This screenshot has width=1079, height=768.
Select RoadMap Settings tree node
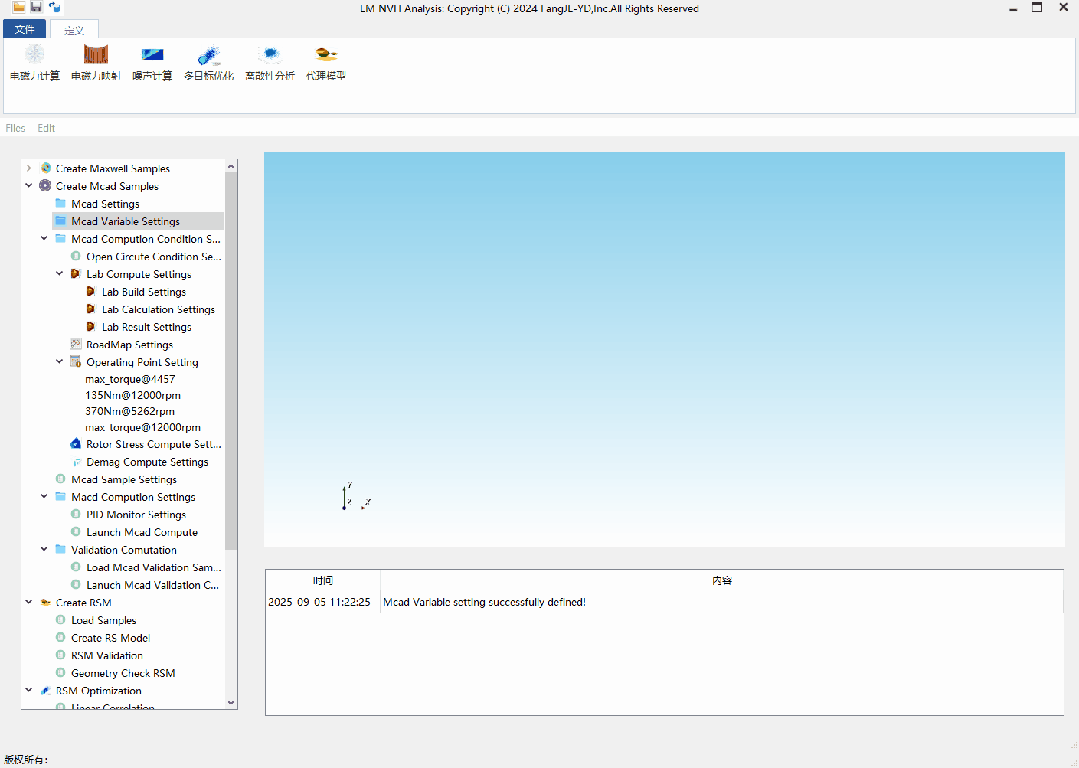[129, 345]
